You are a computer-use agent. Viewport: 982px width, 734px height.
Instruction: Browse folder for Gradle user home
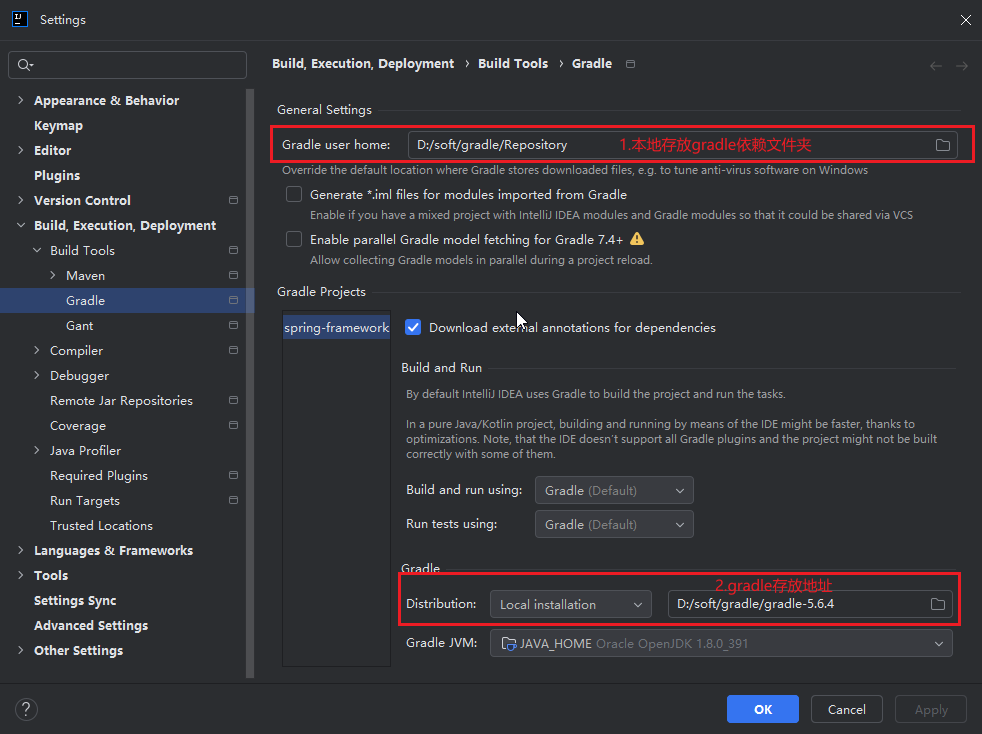coord(943,145)
